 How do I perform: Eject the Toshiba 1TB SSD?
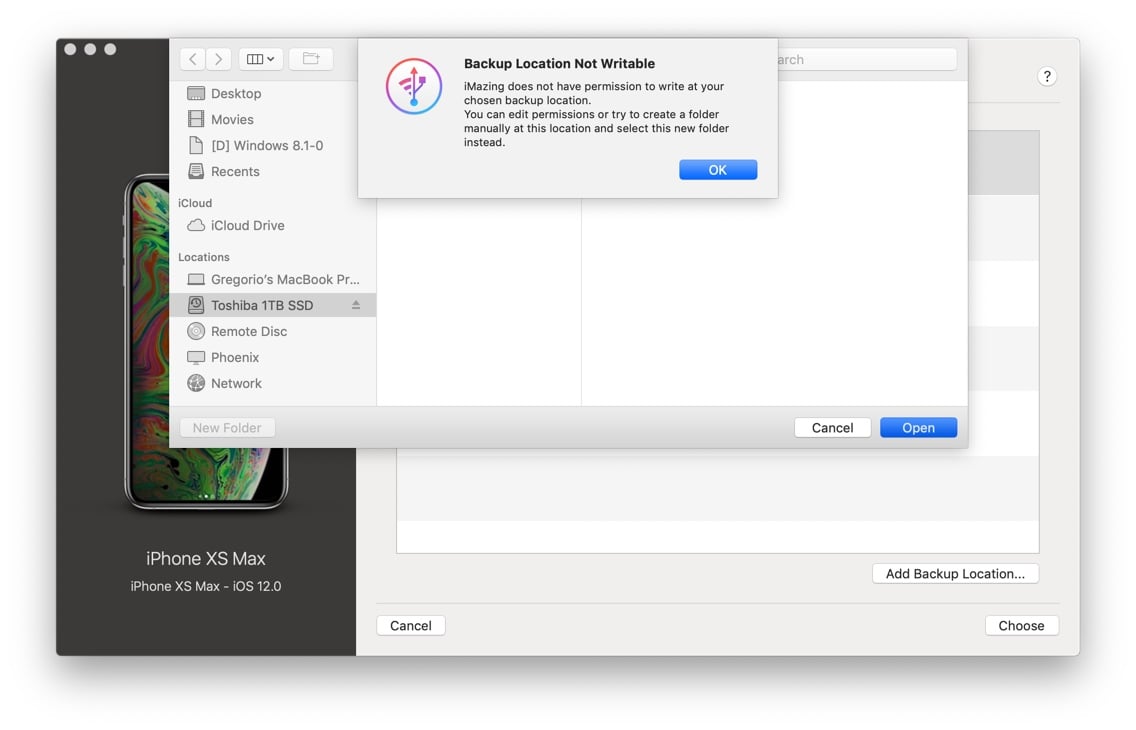pos(356,305)
